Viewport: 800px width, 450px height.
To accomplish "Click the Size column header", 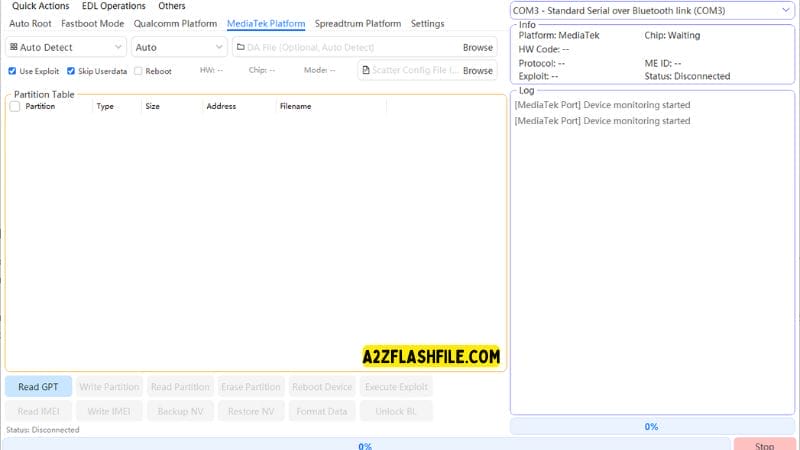I will 153,106.
